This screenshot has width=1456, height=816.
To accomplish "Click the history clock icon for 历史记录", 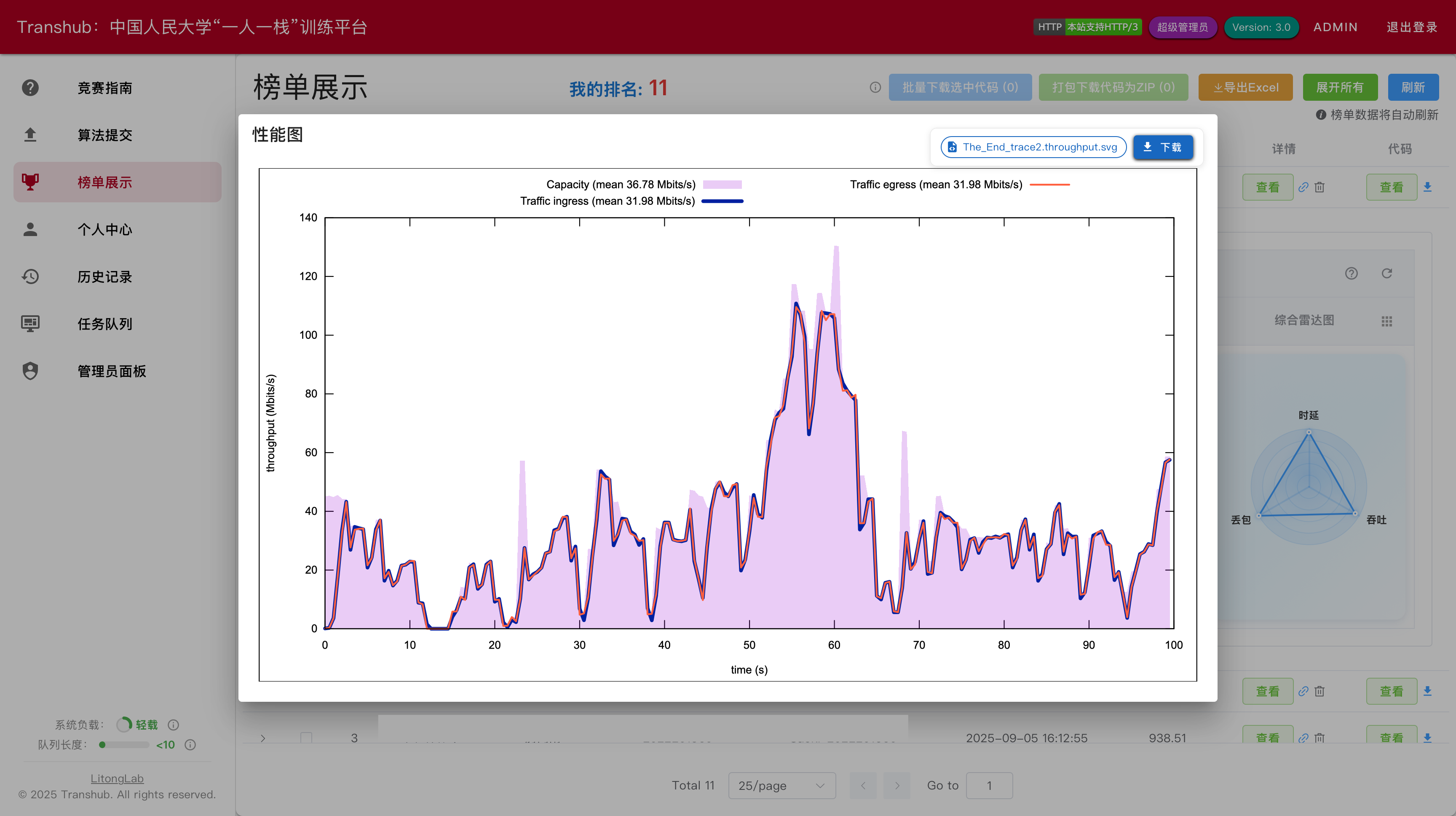I will coord(30,276).
